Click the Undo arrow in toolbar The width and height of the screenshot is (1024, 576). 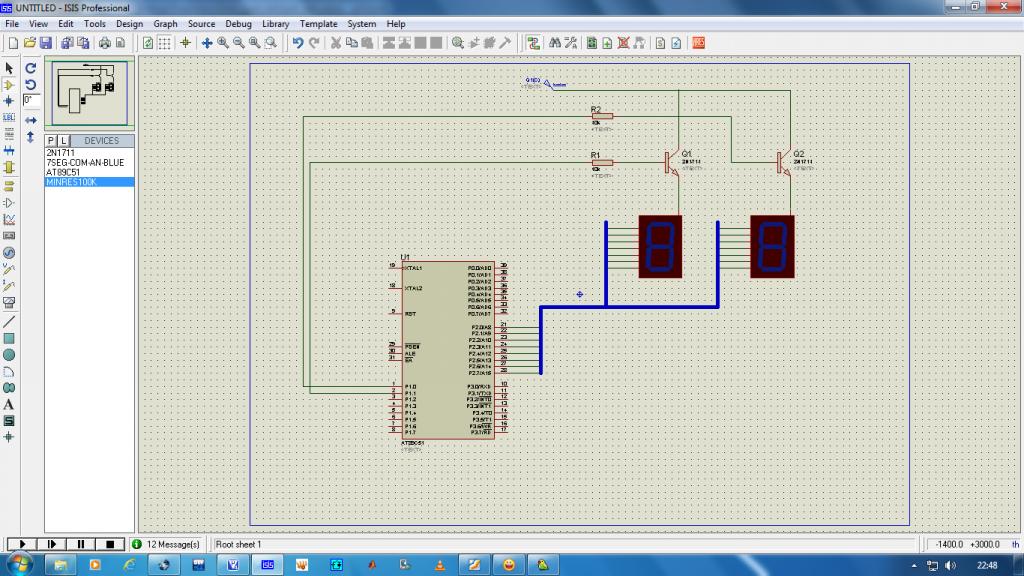coord(297,43)
